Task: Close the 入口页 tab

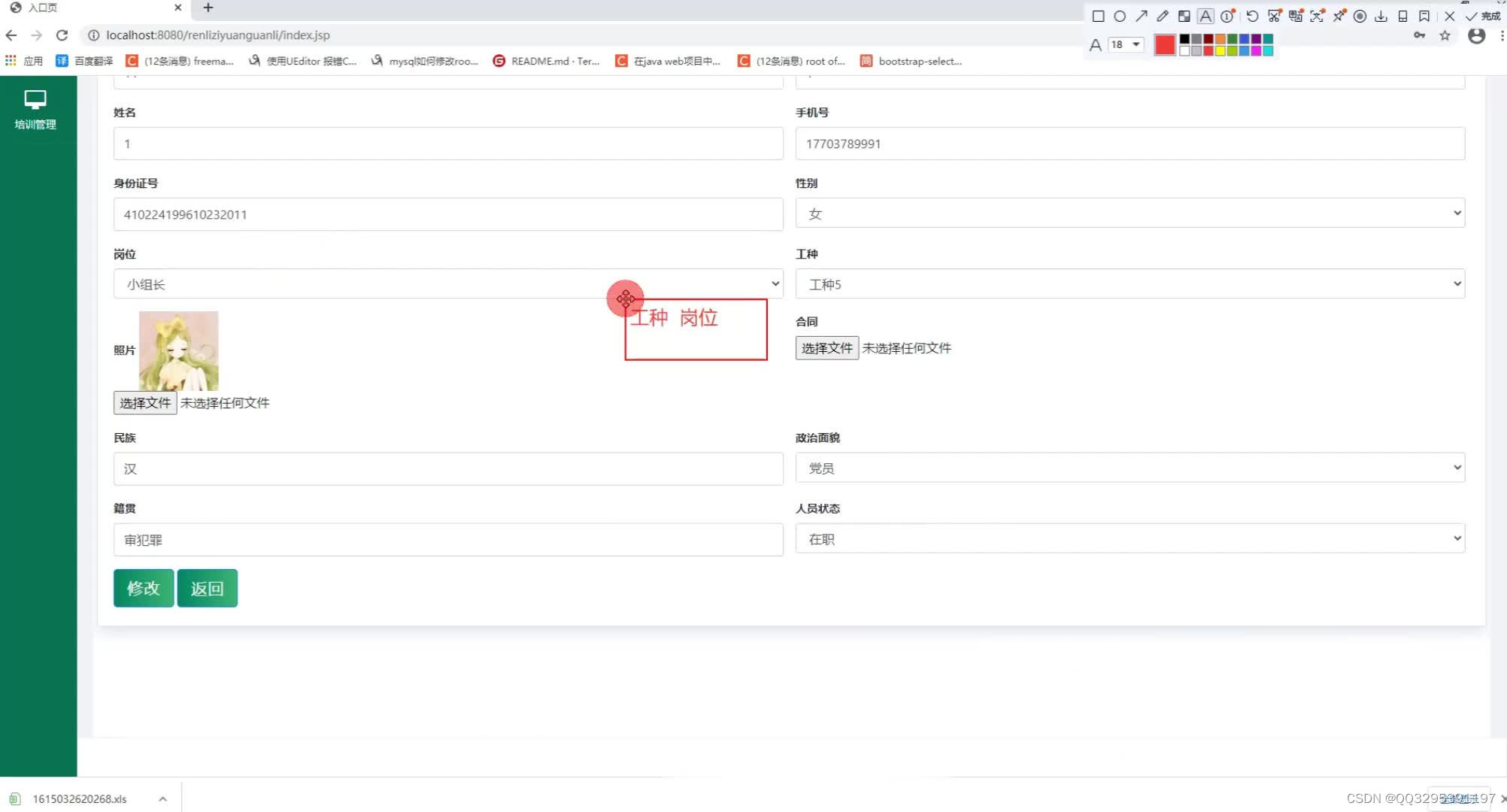Action: pyautogui.click(x=177, y=8)
